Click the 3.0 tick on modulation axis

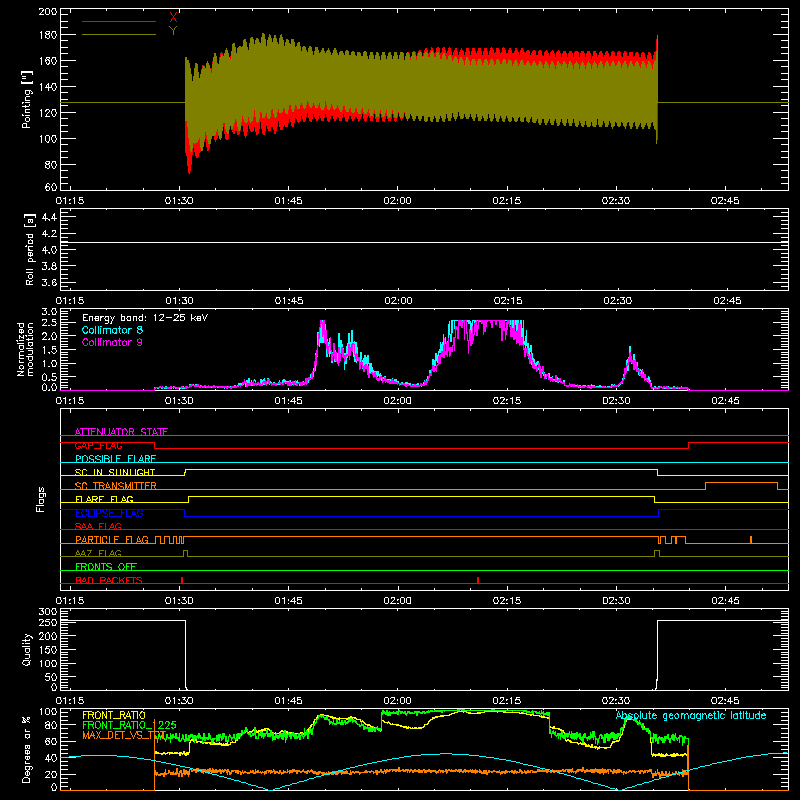click(49, 311)
